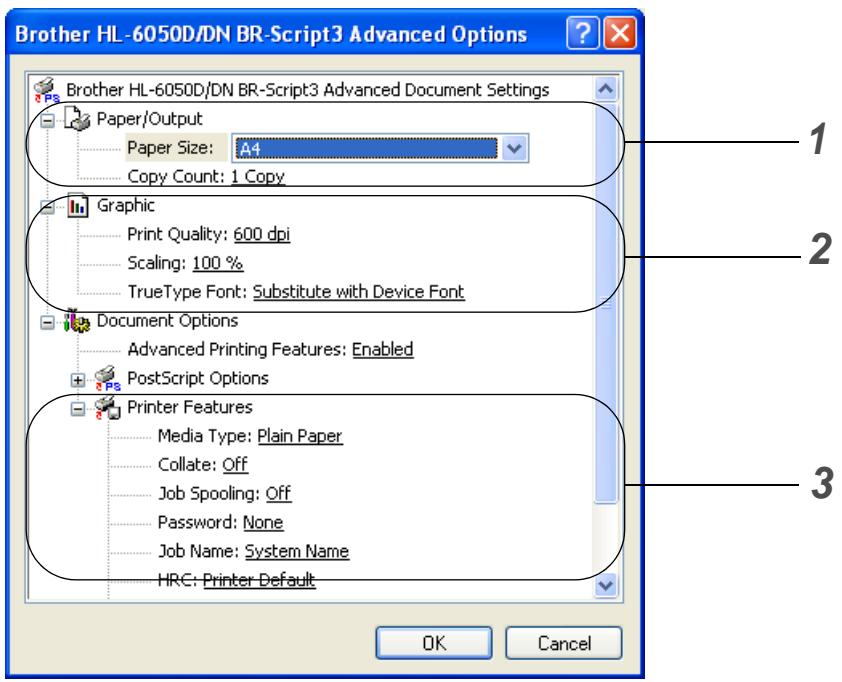
Task: Click the vertical scrollbar thumb
Action: (x=606, y=302)
